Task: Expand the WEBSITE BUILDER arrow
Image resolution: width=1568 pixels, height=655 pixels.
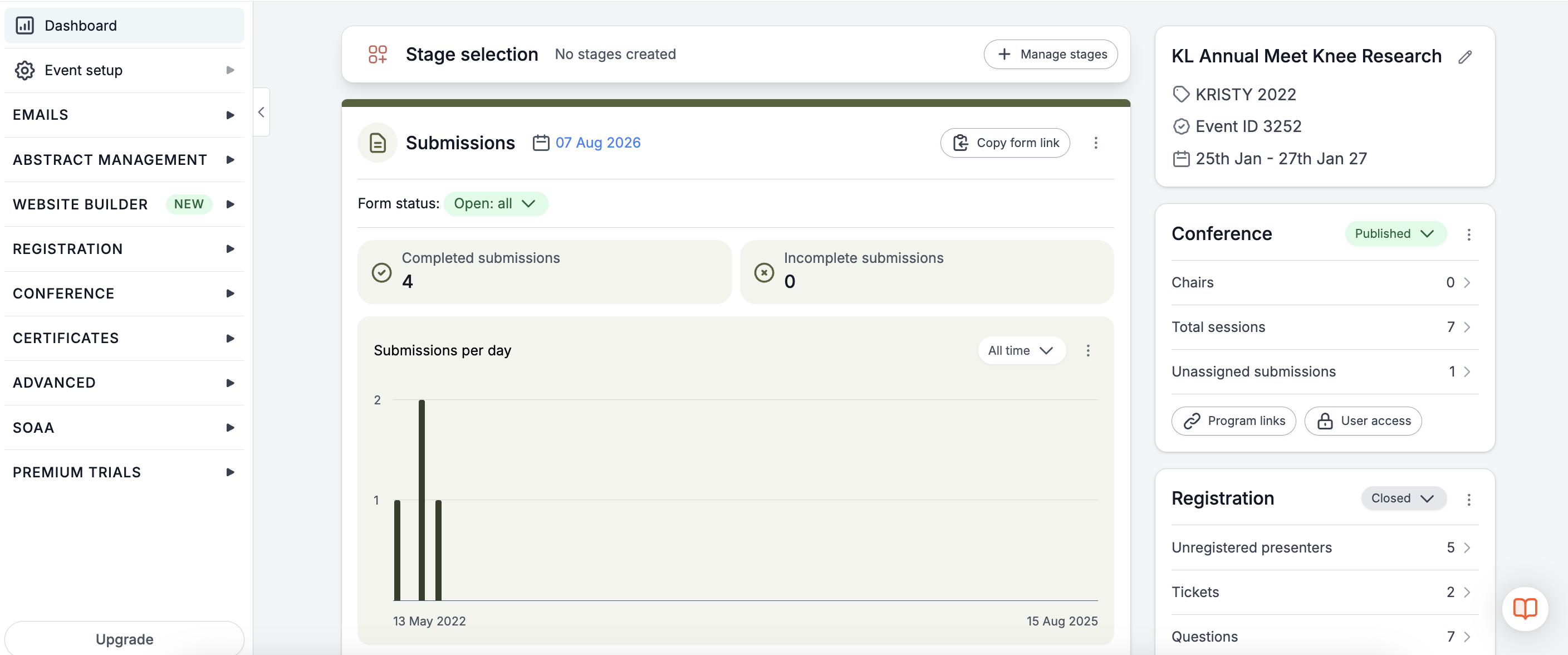Action: pos(230,204)
